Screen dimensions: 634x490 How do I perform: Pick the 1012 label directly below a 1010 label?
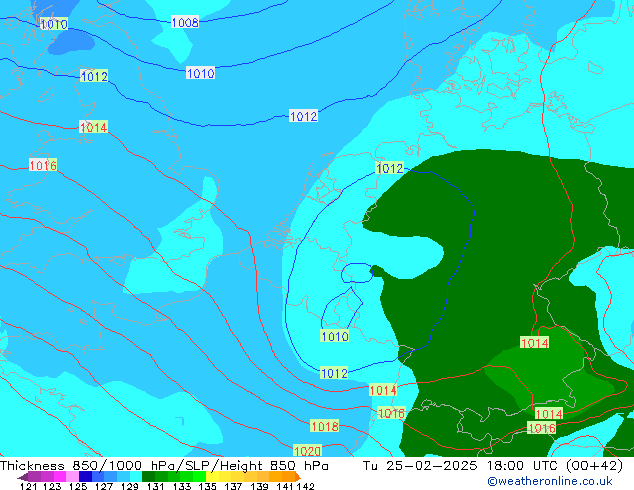pyautogui.click(x=334, y=373)
